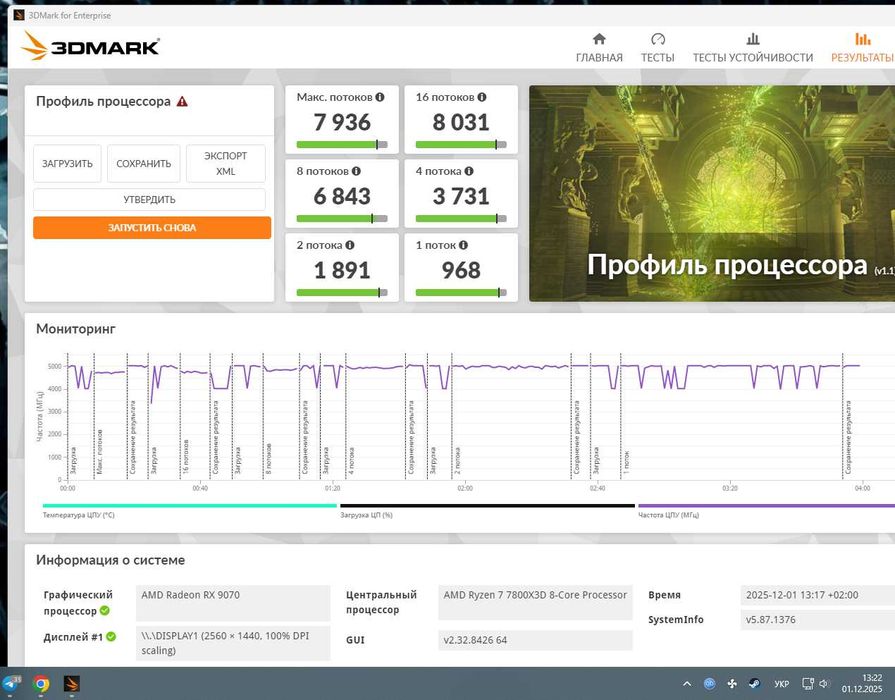Click the AMD Ryzen 7 7800X3D processor field
Viewport: 895px width, 700px height.
click(x=535, y=602)
